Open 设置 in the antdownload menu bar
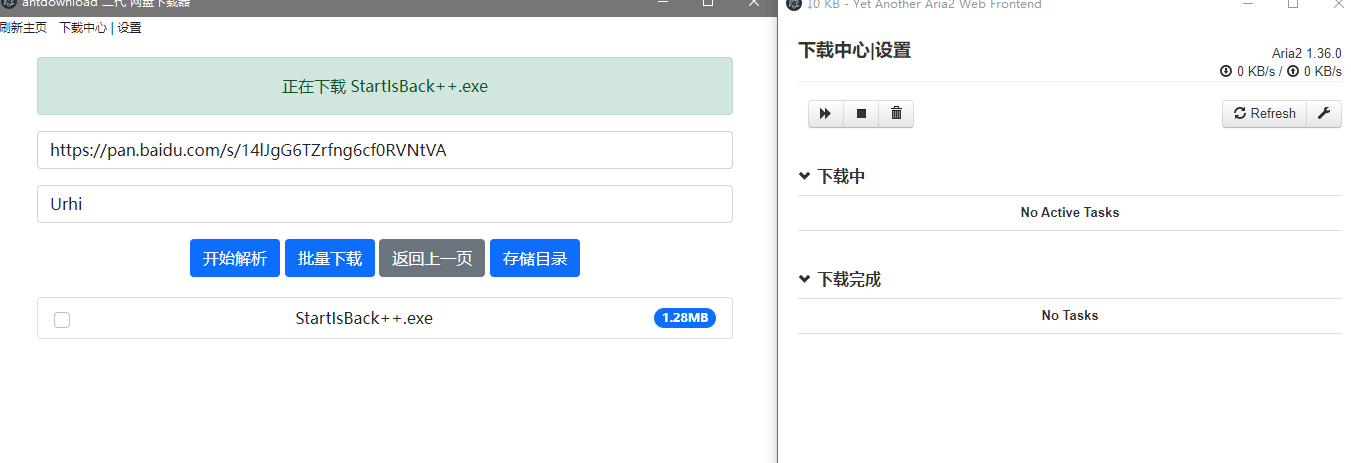Screen dimensions: 1351x463 (130, 28)
